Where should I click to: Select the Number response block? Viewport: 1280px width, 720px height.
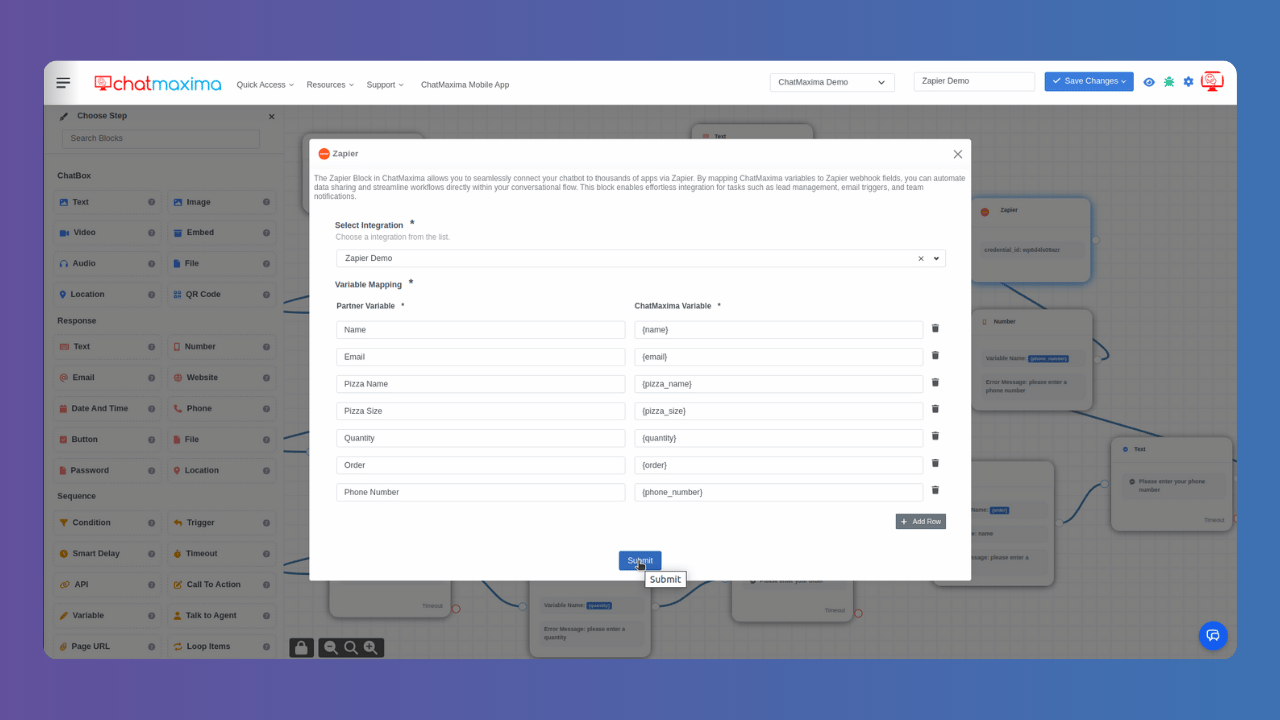pos(221,346)
